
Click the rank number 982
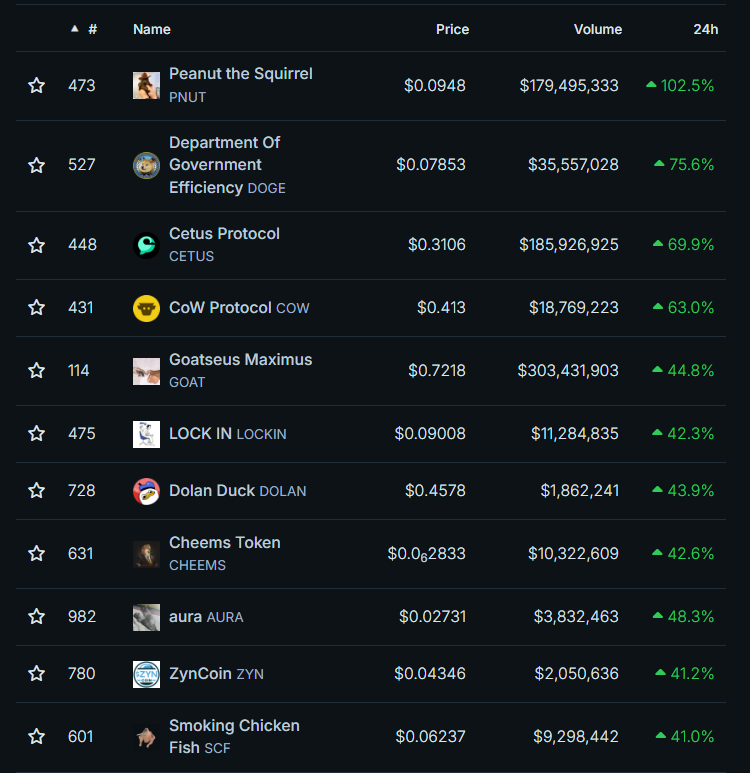point(82,616)
